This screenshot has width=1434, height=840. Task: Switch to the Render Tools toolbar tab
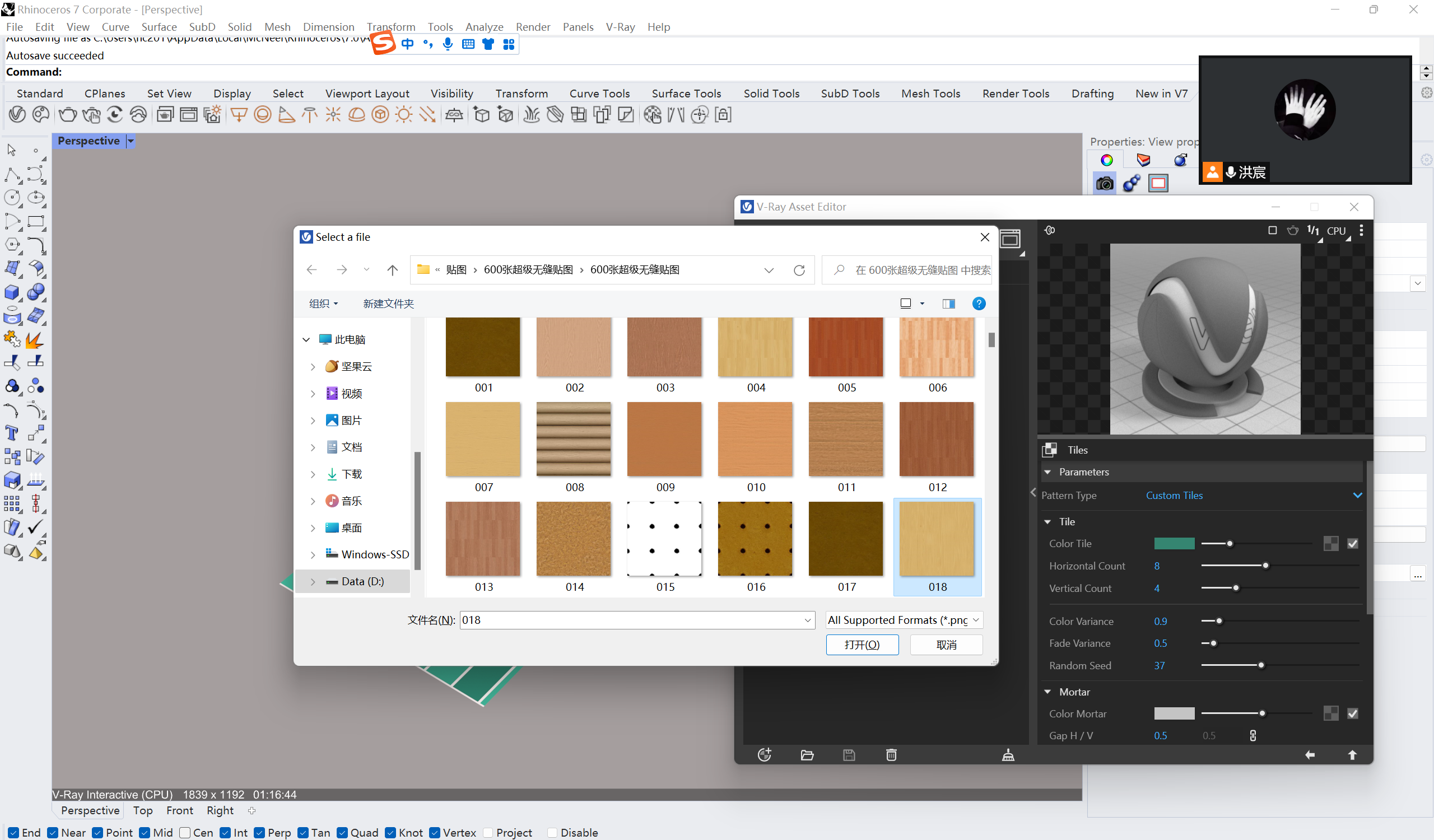point(1016,94)
